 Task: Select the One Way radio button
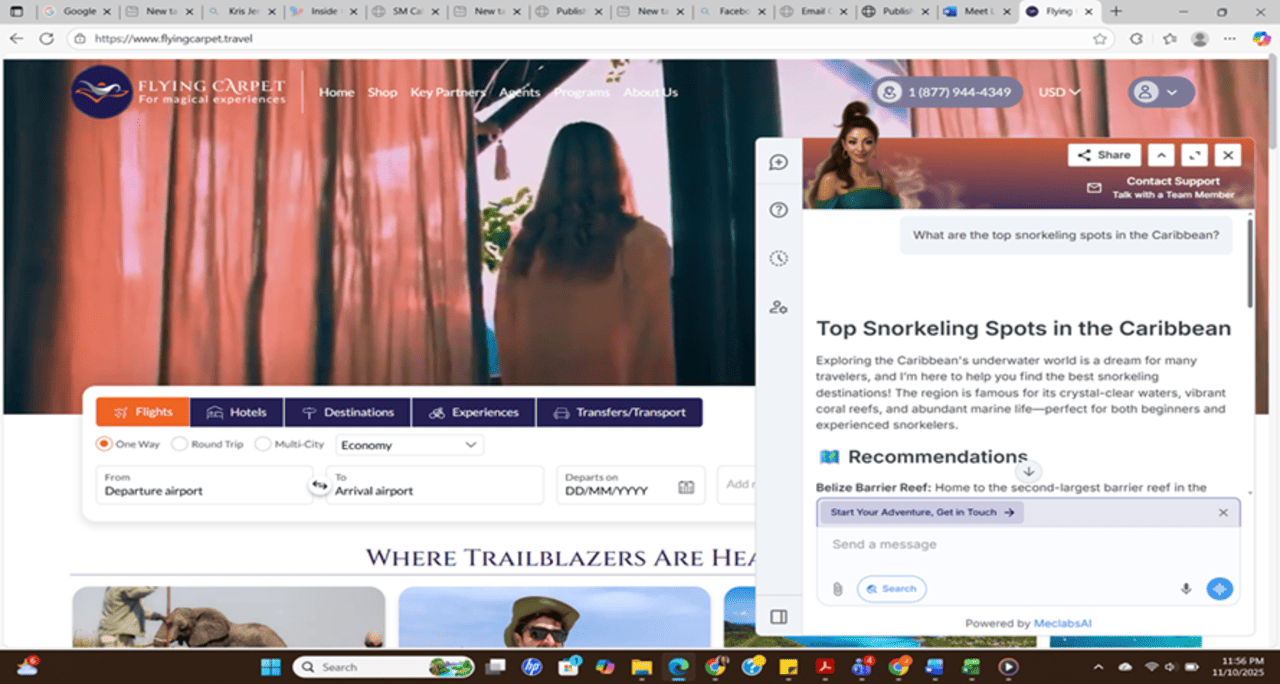click(104, 444)
